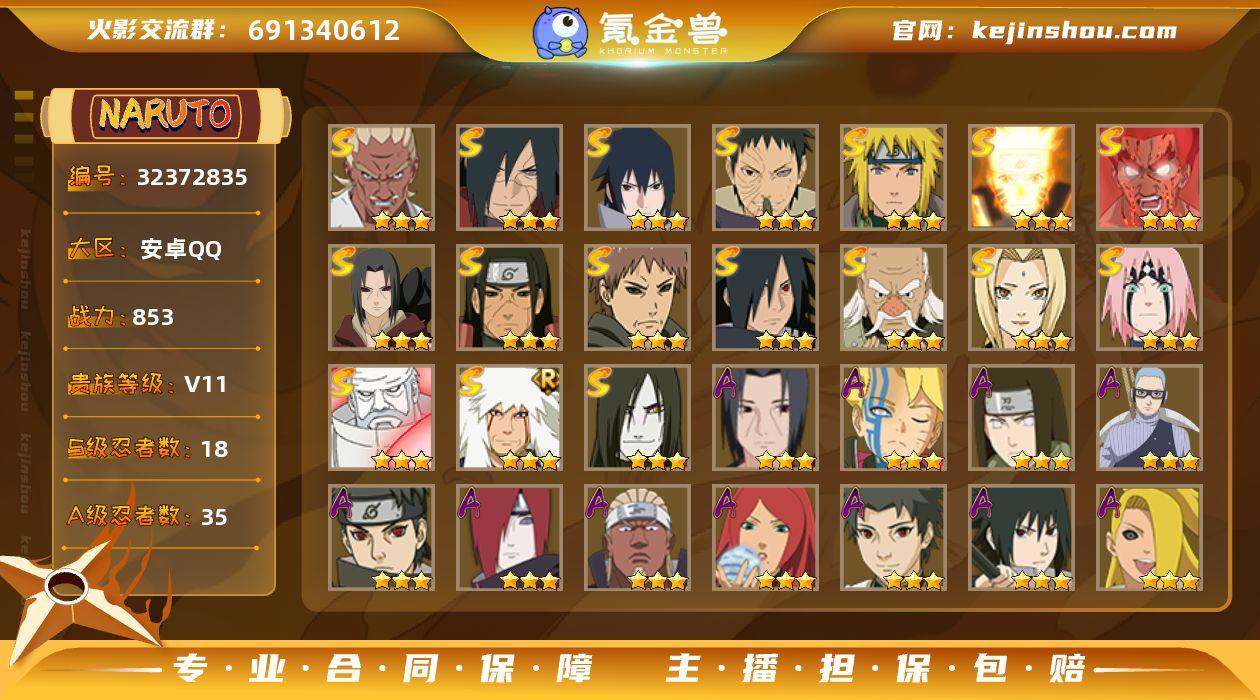Select the red-haired ninja holding a blue orb

tap(765, 538)
